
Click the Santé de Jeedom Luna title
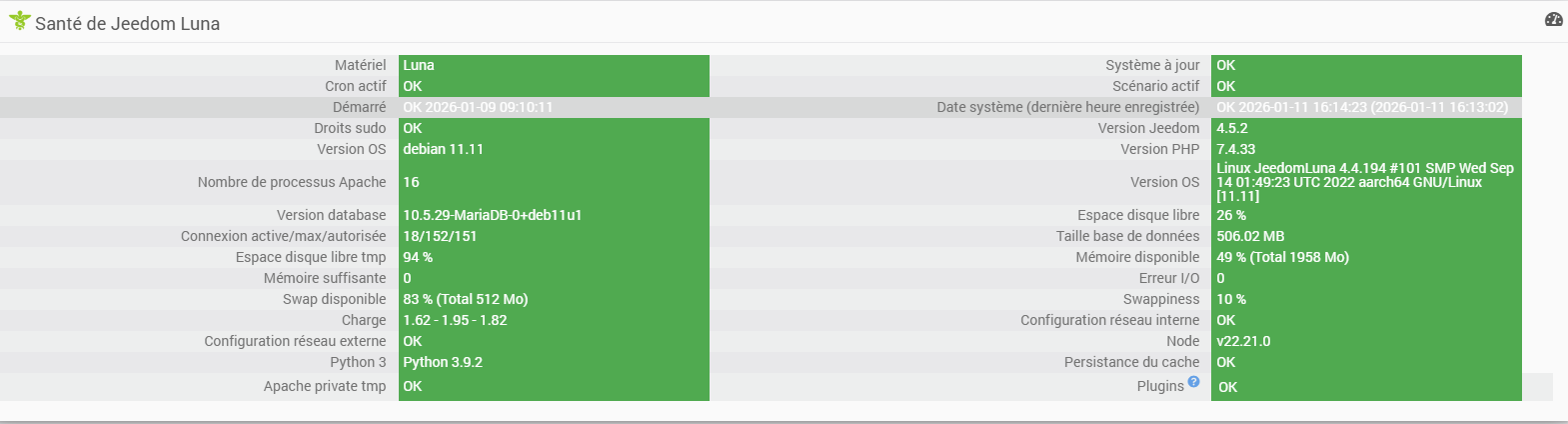[127, 23]
